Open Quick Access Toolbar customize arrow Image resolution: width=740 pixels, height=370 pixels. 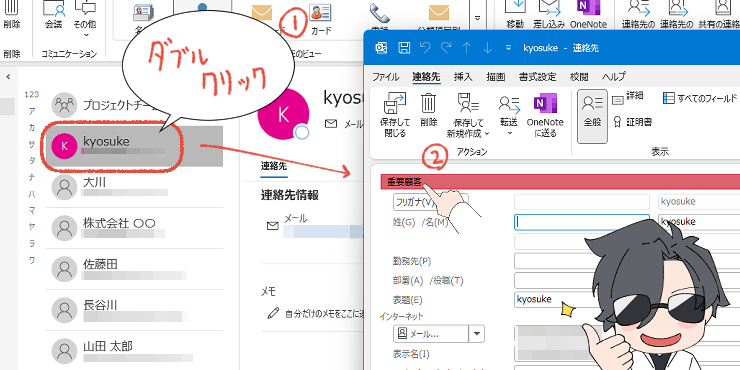[508, 48]
